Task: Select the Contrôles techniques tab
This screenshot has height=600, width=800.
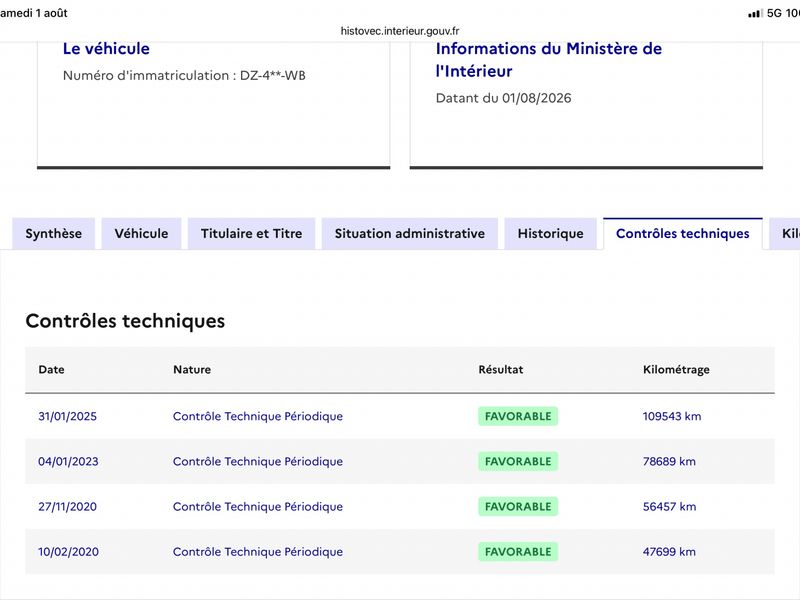Action: pyautogui.click(x=683, y=234)
